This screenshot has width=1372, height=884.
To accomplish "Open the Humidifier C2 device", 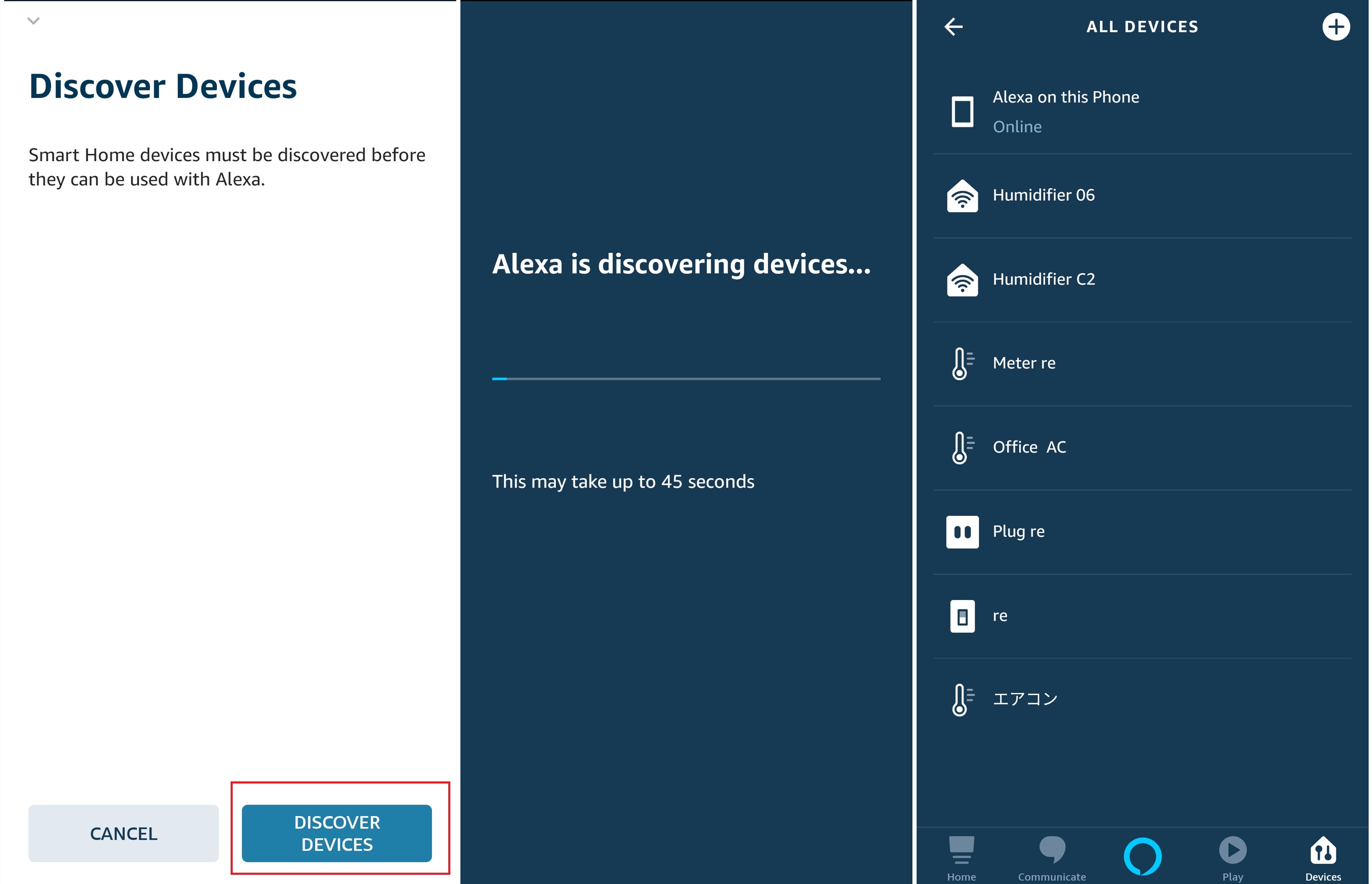I will tap(1142, 280).
